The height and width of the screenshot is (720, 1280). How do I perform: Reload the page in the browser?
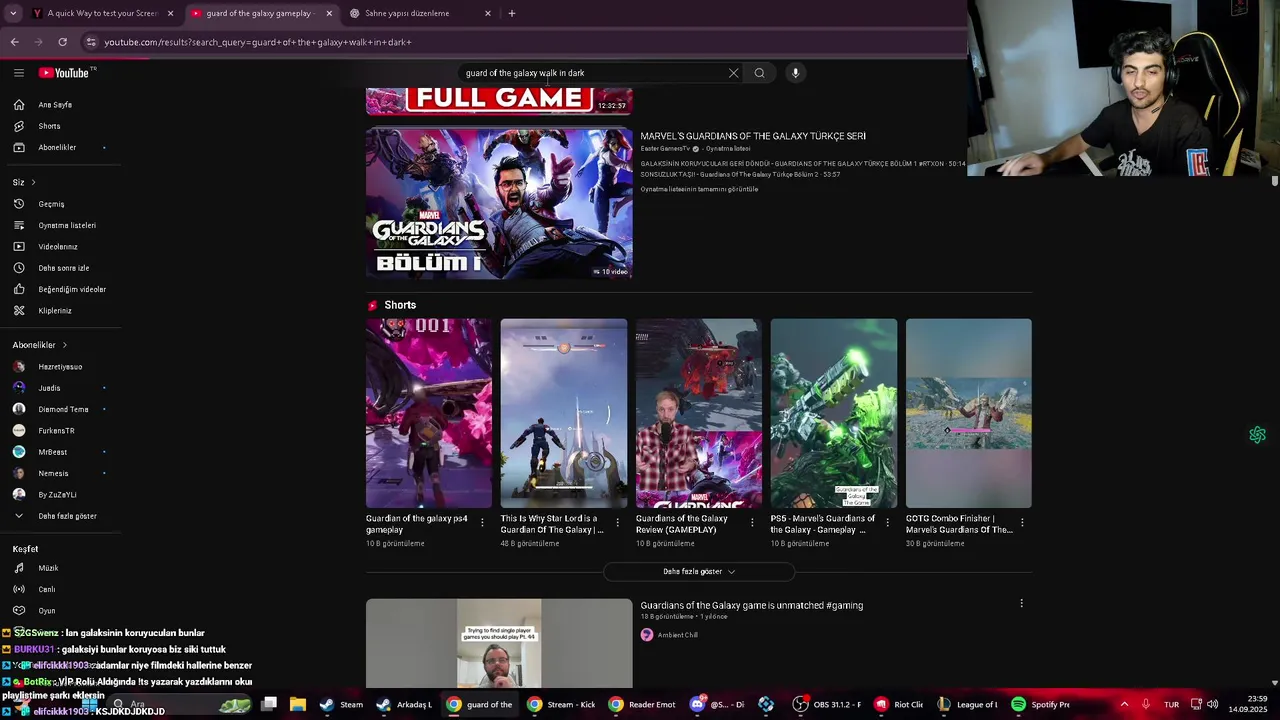tap(62, 42)
